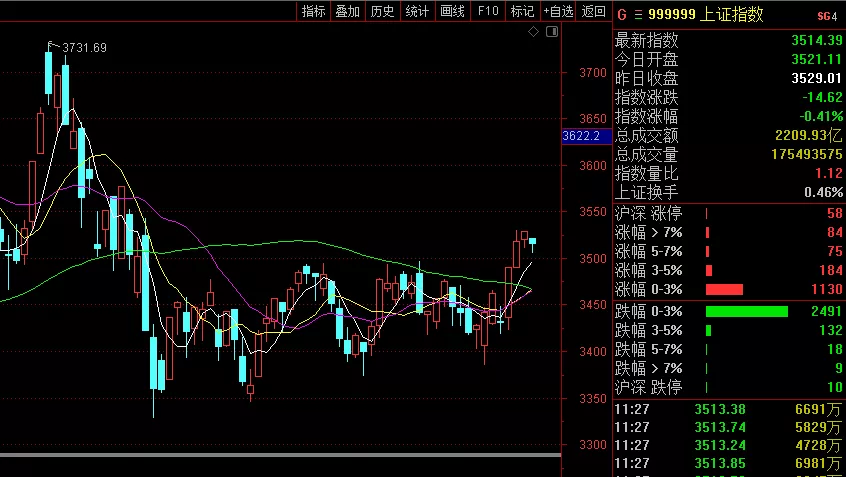Select the 今日开盘 value 3521.11

[817, 59]
